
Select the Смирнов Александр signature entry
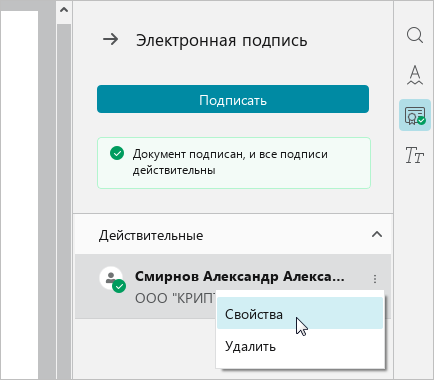point(233,287)
